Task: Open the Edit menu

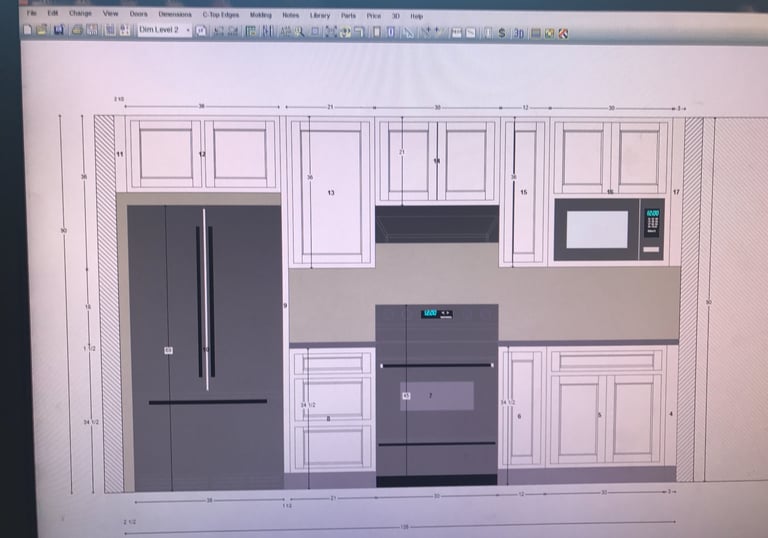Action: click(53, 13)
